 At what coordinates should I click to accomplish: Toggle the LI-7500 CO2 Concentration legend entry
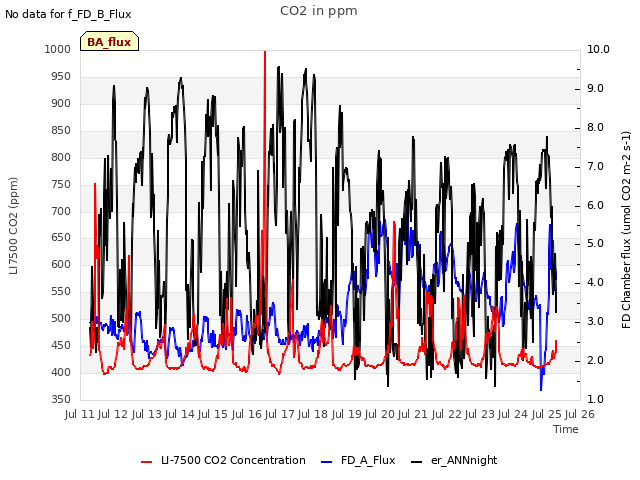pos(223,460)
